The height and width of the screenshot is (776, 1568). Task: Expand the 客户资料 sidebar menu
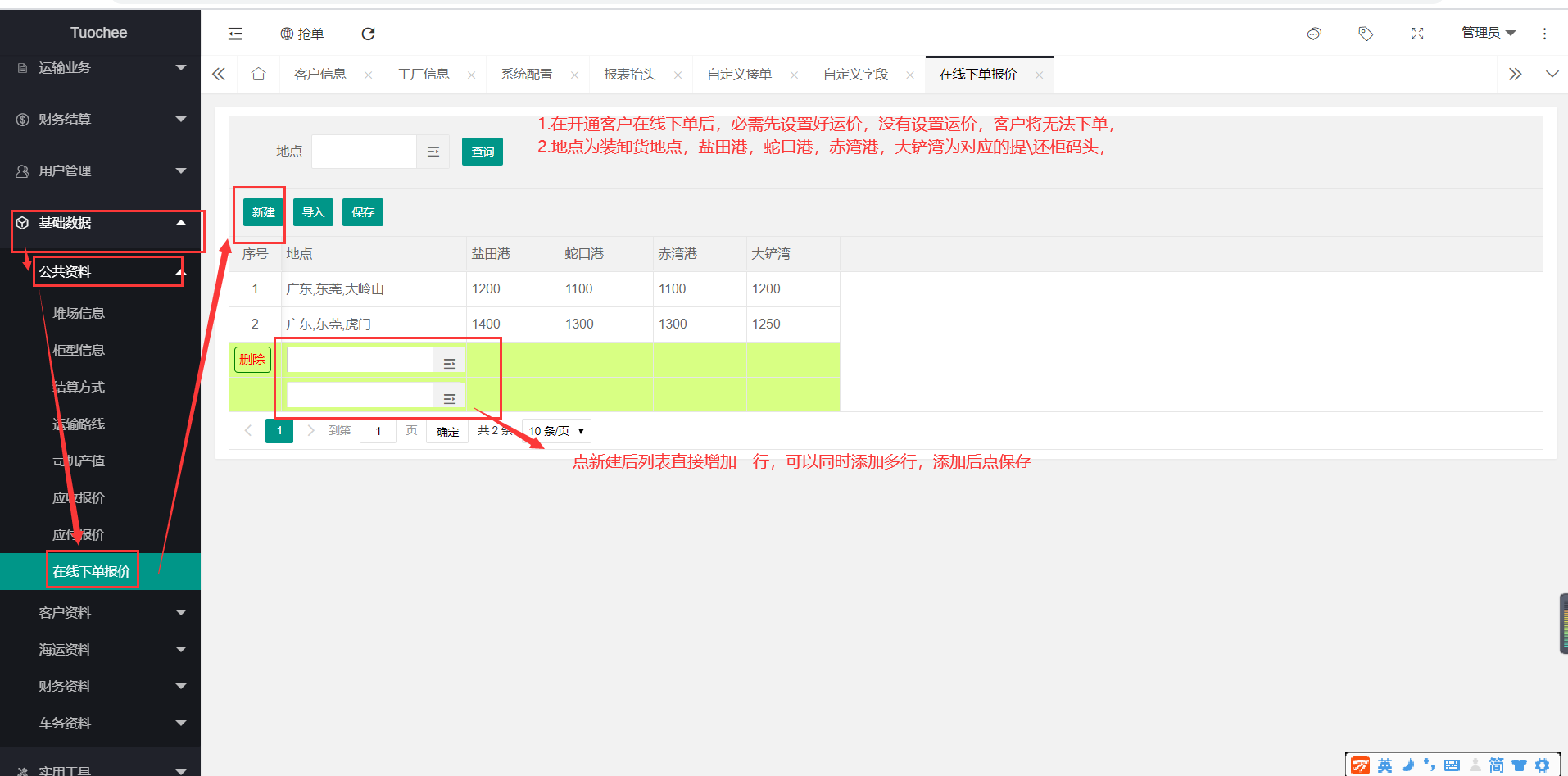pyautogui.click(x=100, y=612)
